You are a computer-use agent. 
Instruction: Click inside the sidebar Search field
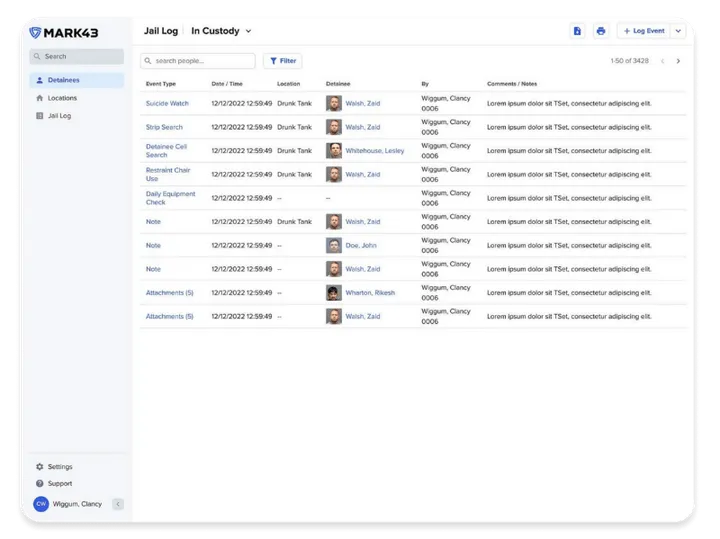(x=77, y=56)
